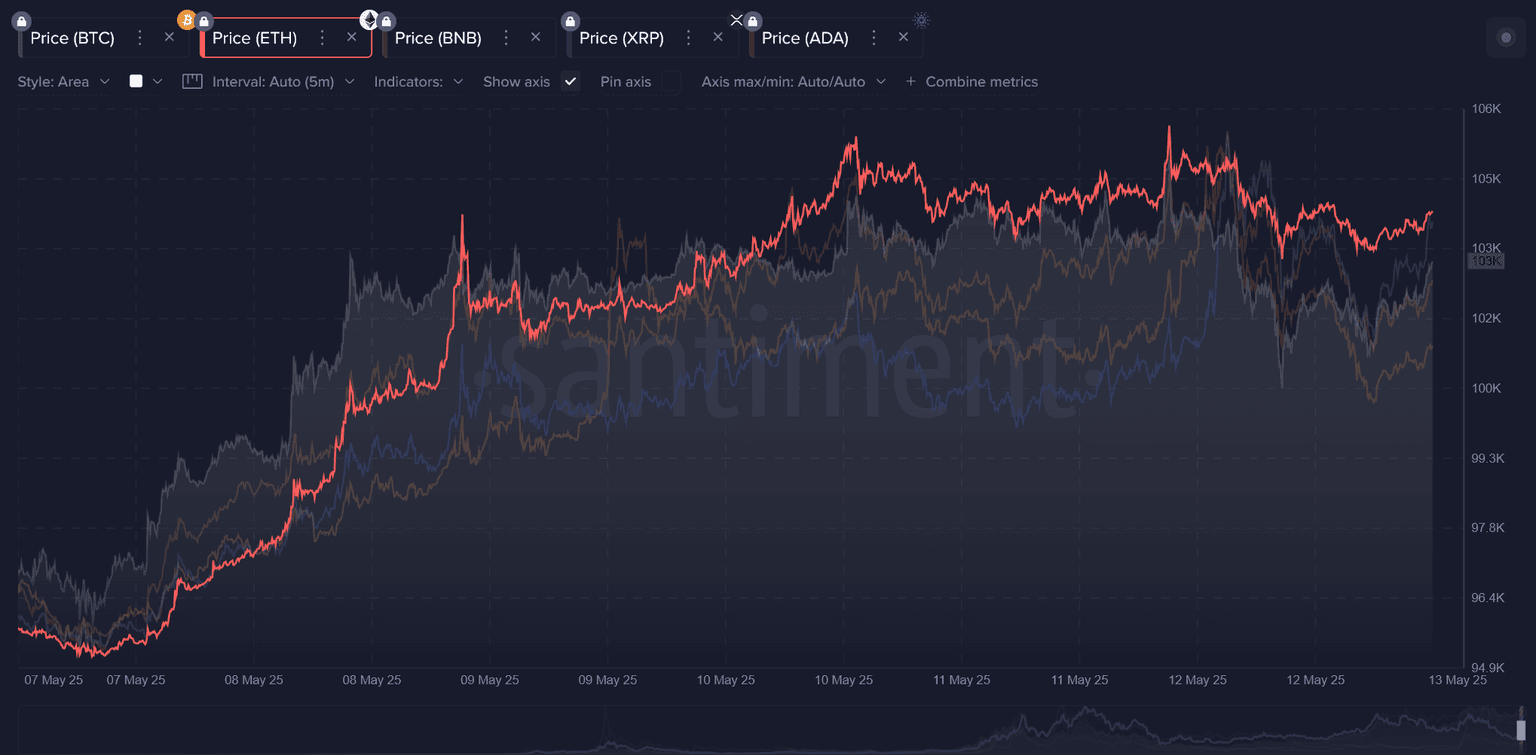The image size is (1536, 755).
Task: Select the Price (ADA) metric tab
Action: click(x=804, y=38)
